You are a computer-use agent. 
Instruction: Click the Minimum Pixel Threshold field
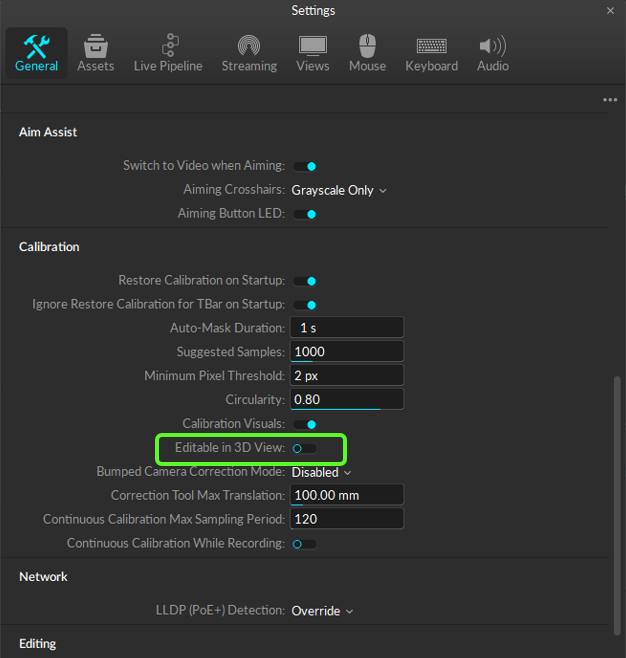coord(347,376)
